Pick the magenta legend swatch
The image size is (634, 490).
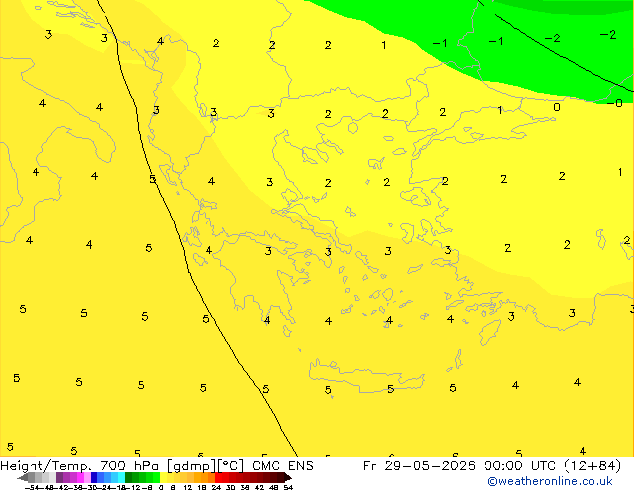80,477
